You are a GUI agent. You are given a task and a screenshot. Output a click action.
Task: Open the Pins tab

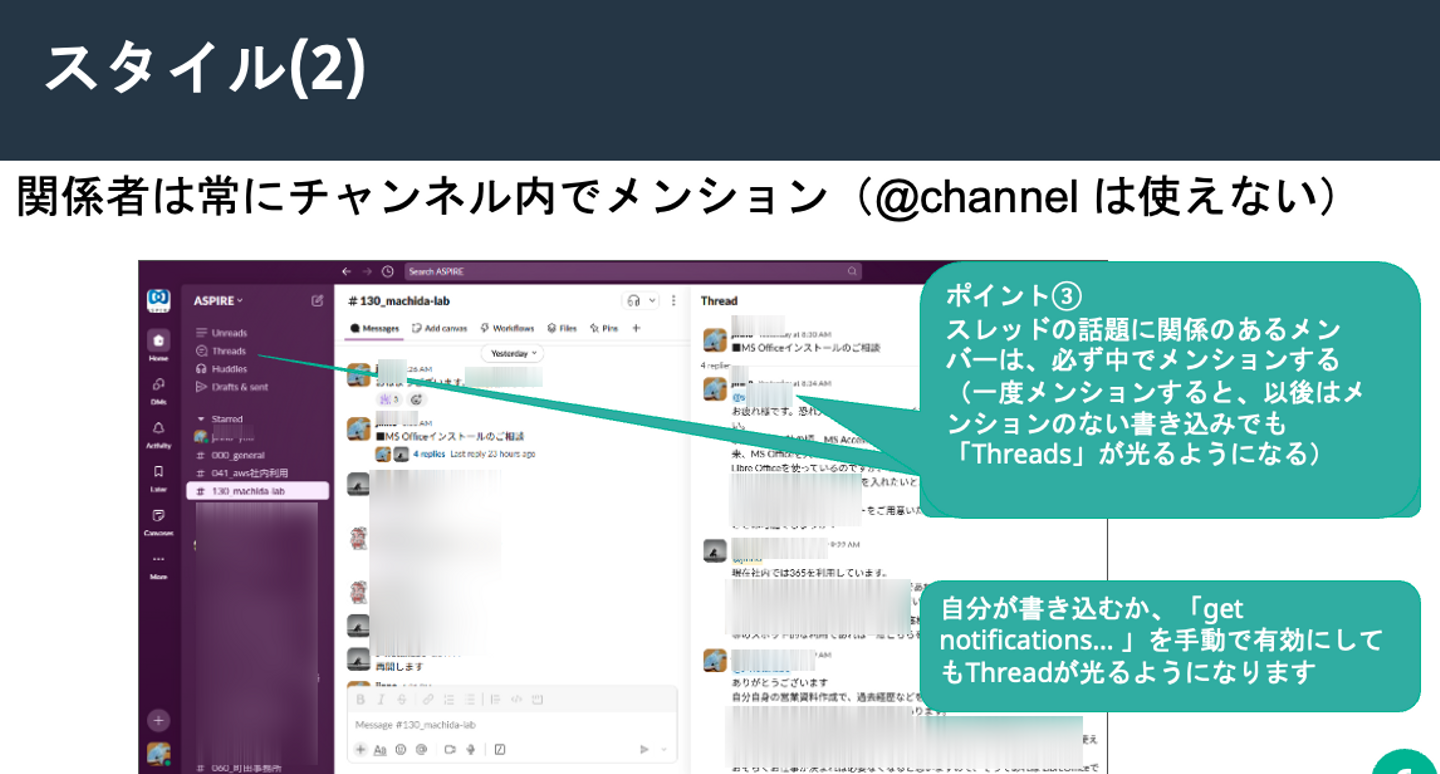[604, 328]
